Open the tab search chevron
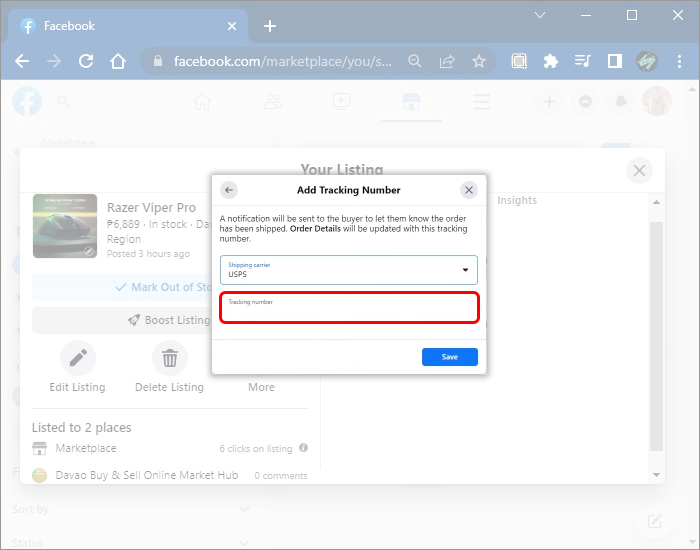This screenshot has height=550, width=700. click(540, 15)
